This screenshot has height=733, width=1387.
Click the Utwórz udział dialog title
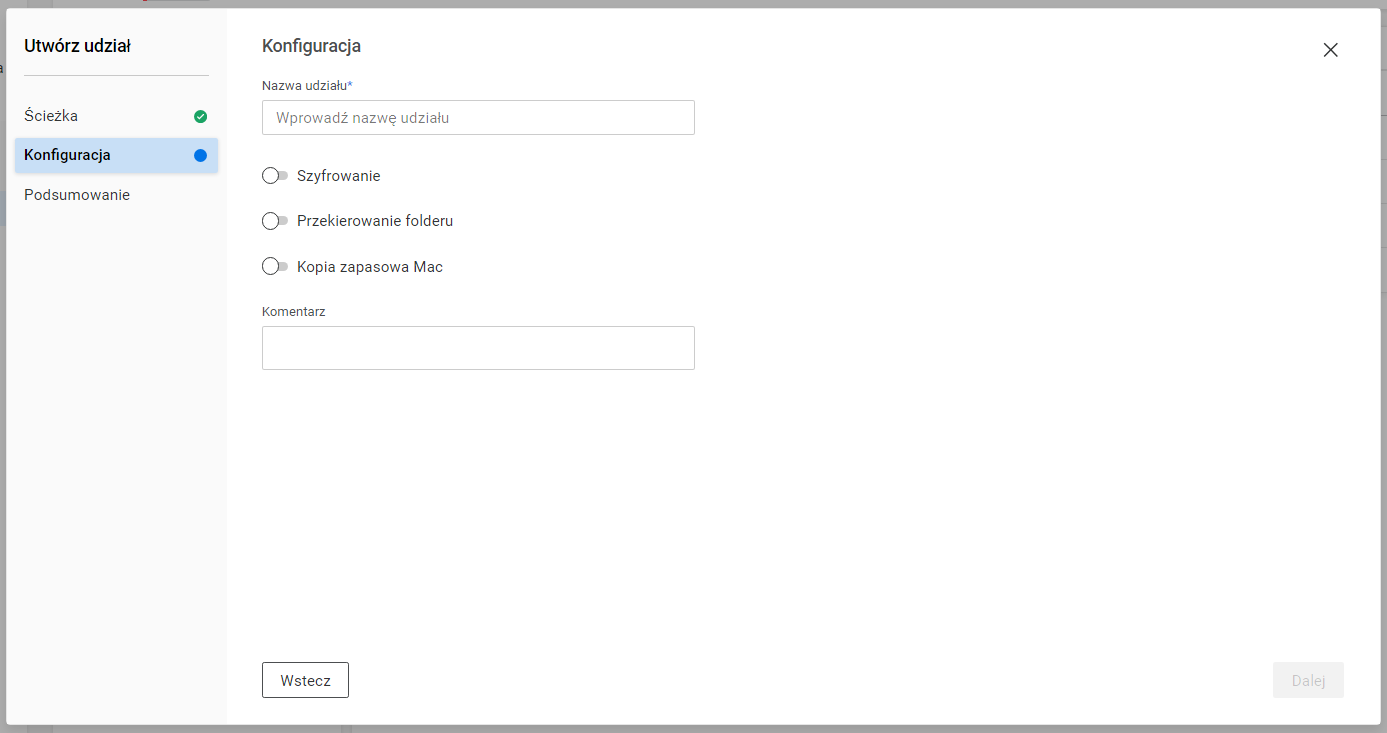[x=77, y=46]
